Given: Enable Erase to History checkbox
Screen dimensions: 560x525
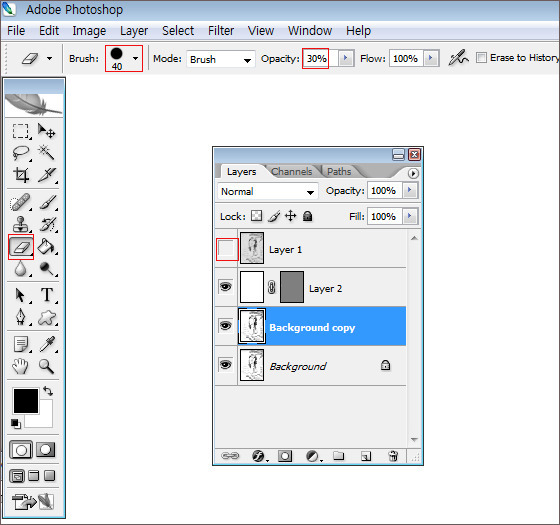Looking at the screenshot, I should pyautogui.click(x=481, y=58).
